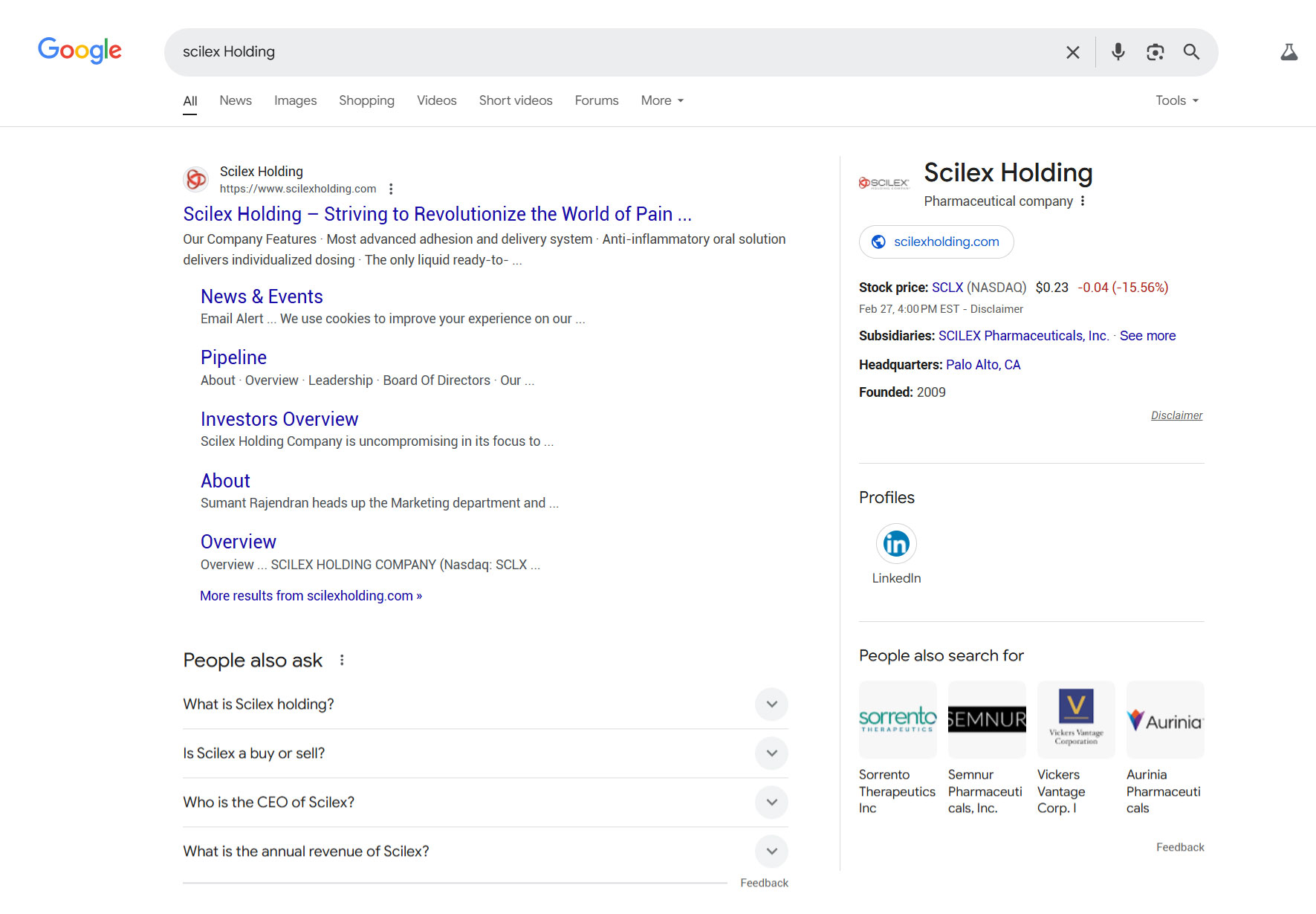Open the Tools dropdown
The height and width of the screenshot is (914, 1316).
[x=1177, y=100]
